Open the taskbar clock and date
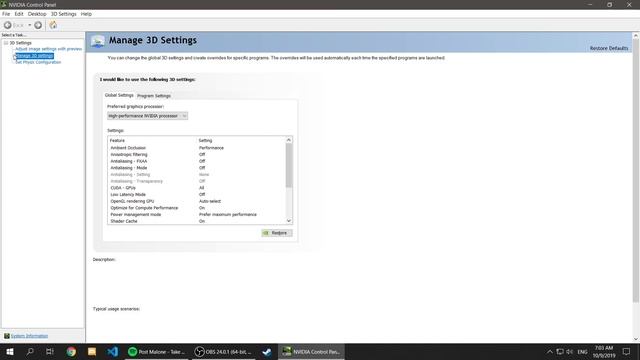640x360 pixels. 604,351
